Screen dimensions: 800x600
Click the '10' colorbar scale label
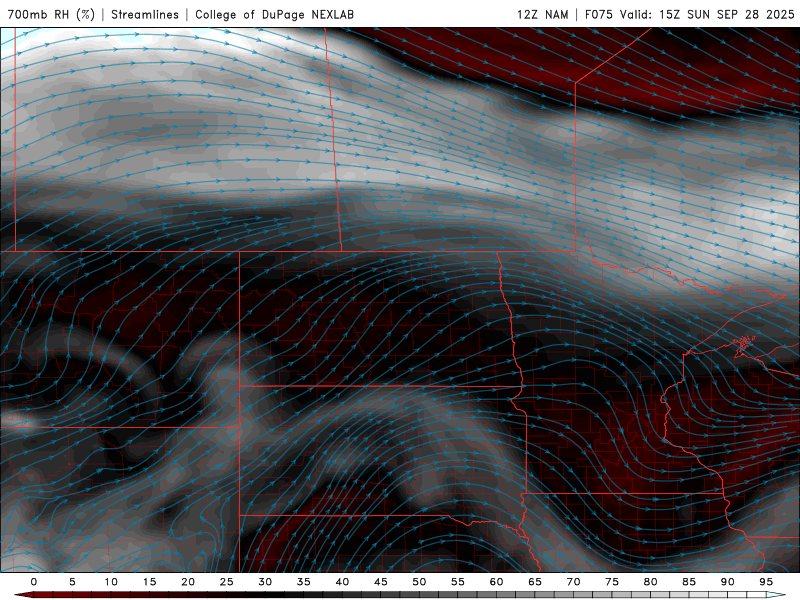click(x=111, y=582)
